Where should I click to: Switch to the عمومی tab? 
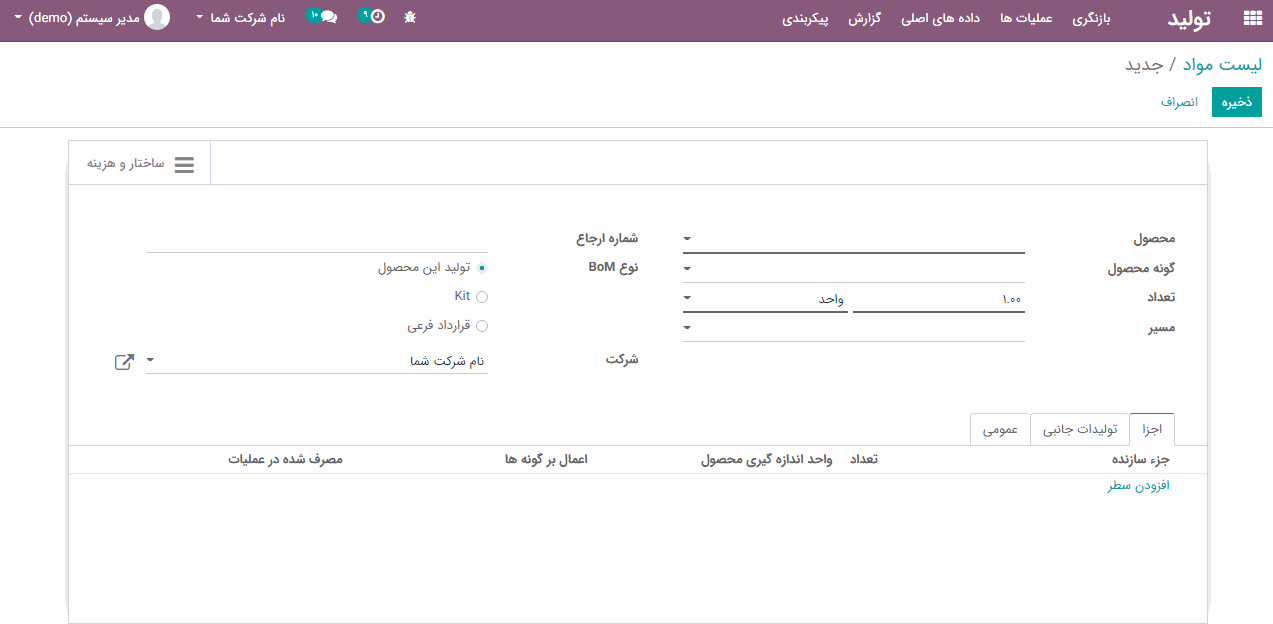1000,429
